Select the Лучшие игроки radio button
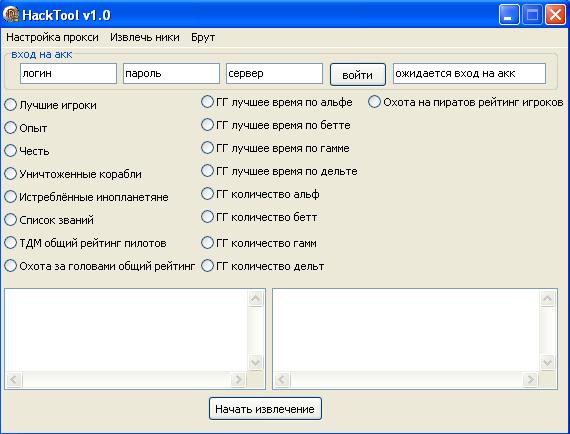The height and width of the screenshot is (434, 570). [x=11, y=105]
